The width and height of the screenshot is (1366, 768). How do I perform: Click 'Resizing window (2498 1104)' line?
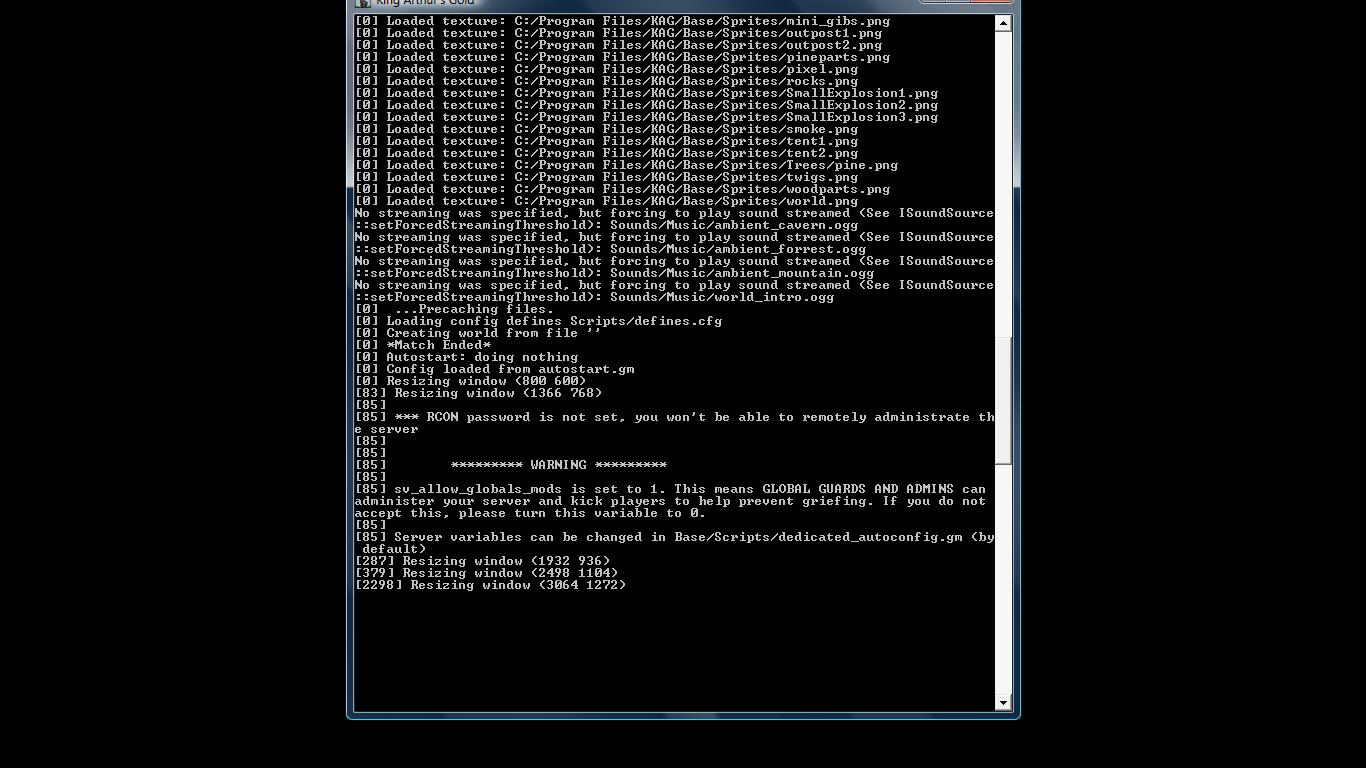[486, 573]
